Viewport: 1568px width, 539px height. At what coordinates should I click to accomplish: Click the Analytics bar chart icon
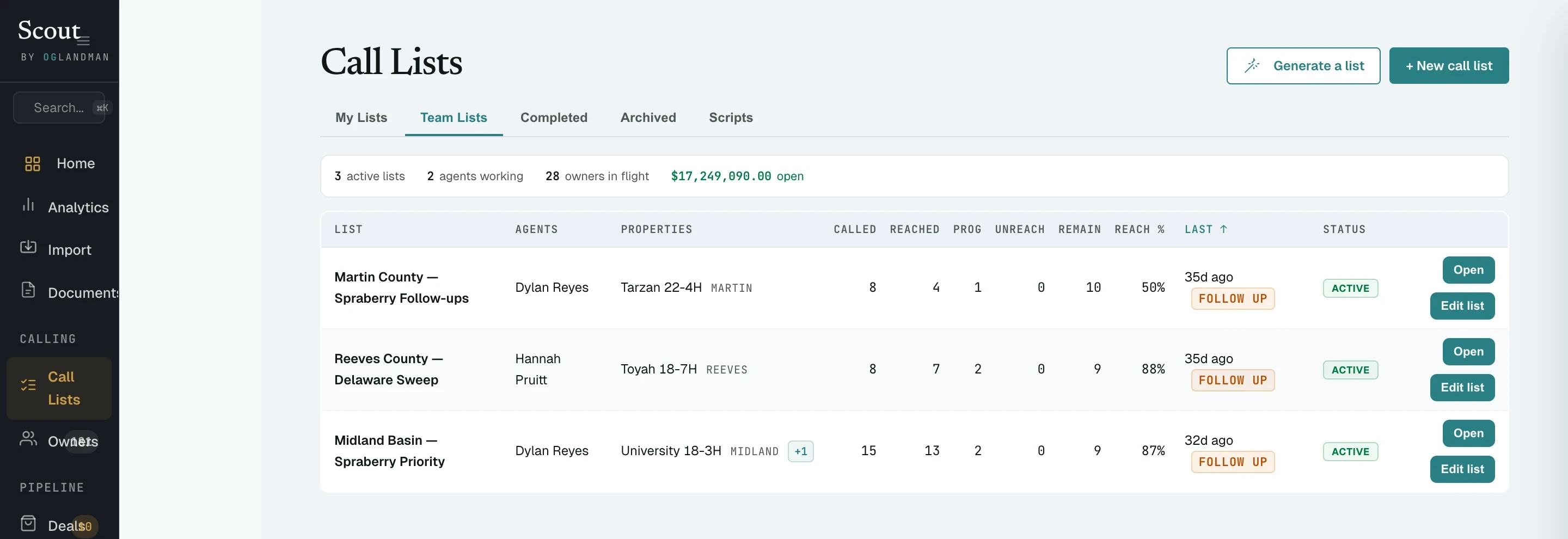28,204
